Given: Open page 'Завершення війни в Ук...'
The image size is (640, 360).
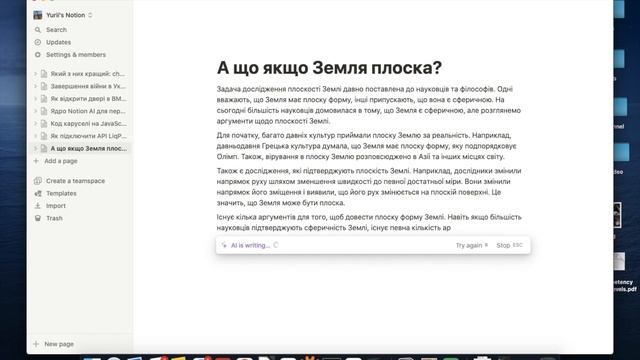Looking at the screenshot, I should (88, 86).
